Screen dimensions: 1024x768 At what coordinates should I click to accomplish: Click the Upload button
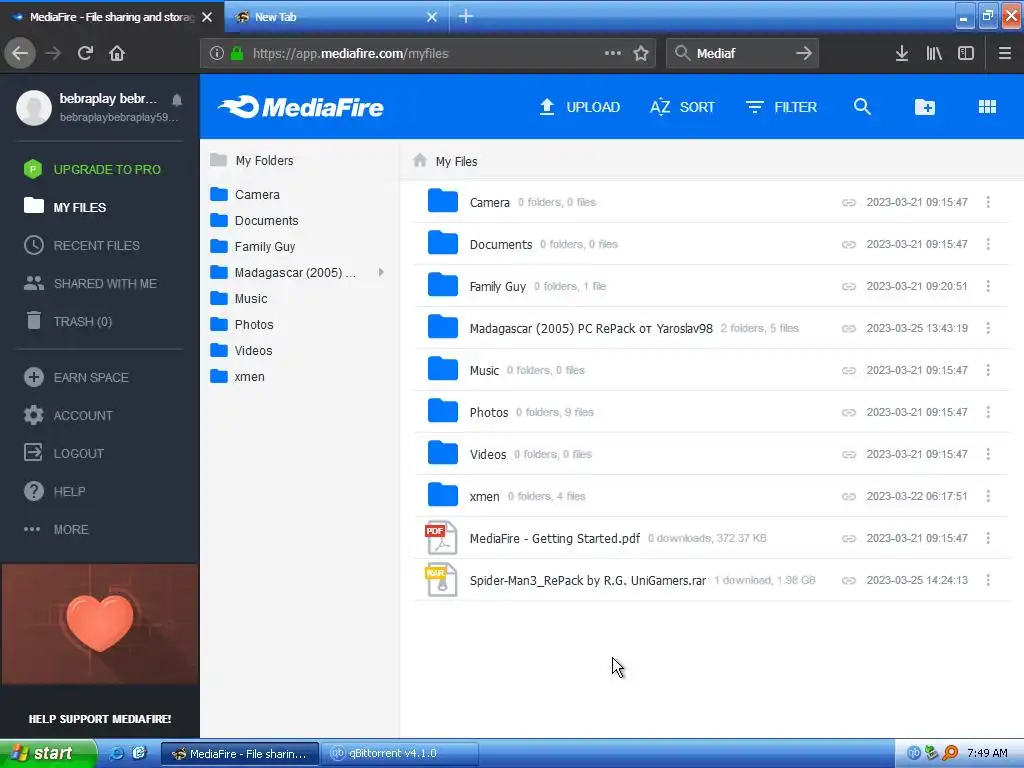pos(579,107)
